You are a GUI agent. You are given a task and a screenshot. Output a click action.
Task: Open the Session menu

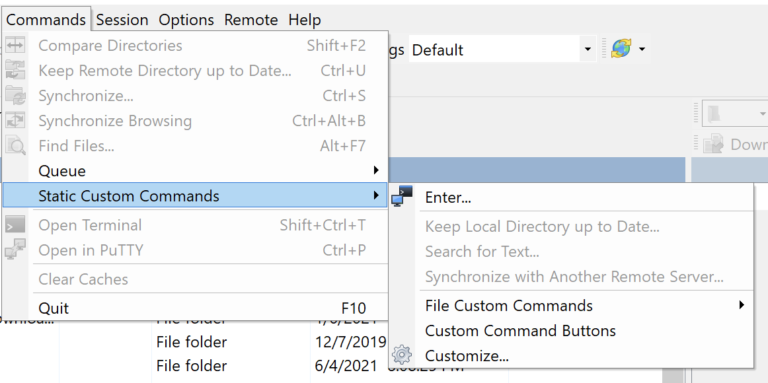(x=122, y=20)
